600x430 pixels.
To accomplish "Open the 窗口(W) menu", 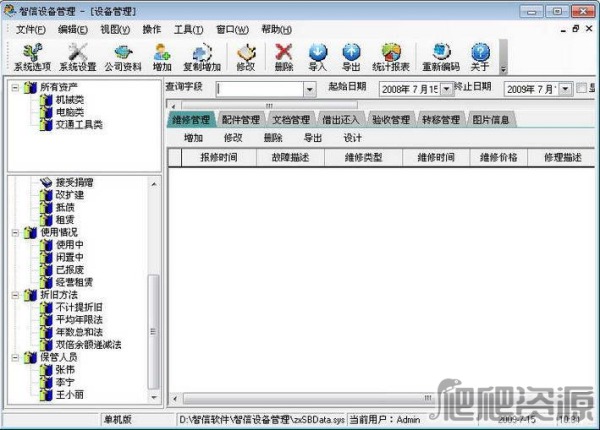I will click(232, 29).
